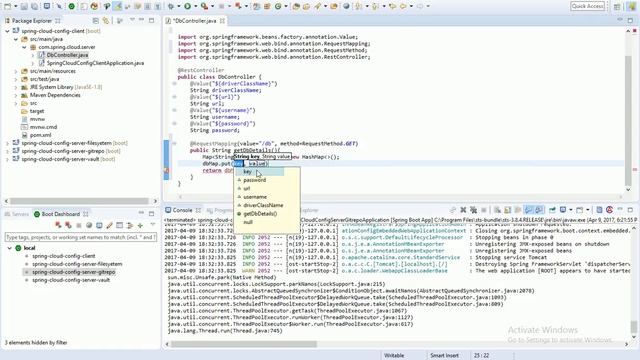Choose 'driverClassName' from autocomplete popup
Screen dimensions: 640x360
tap(263, 205)
